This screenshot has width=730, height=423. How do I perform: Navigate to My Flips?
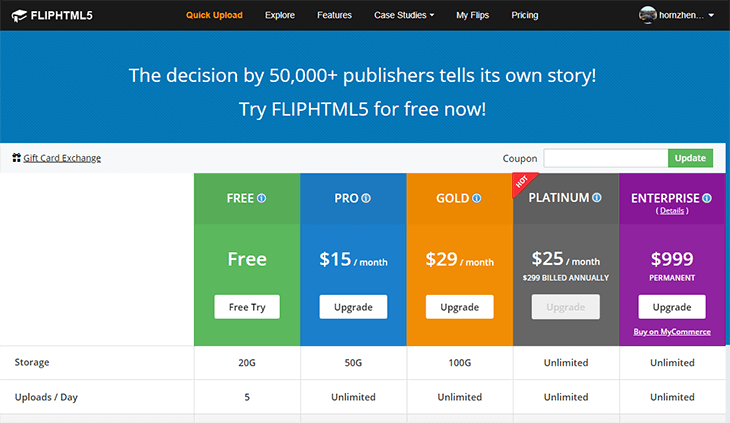coord(473,15)
